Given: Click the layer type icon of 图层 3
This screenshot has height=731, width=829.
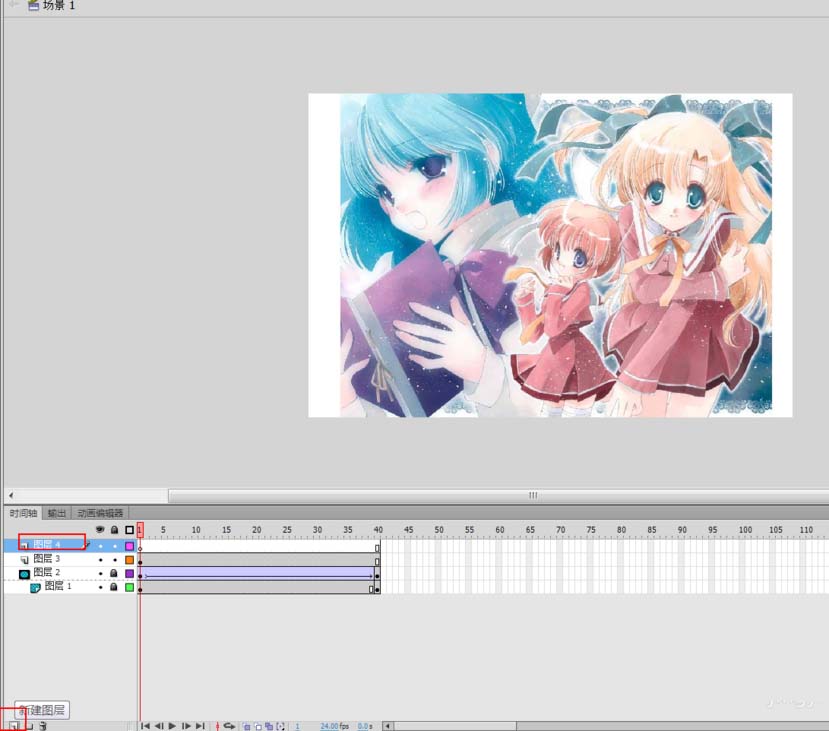Looking at the screenshot, I should coord(24,560).
